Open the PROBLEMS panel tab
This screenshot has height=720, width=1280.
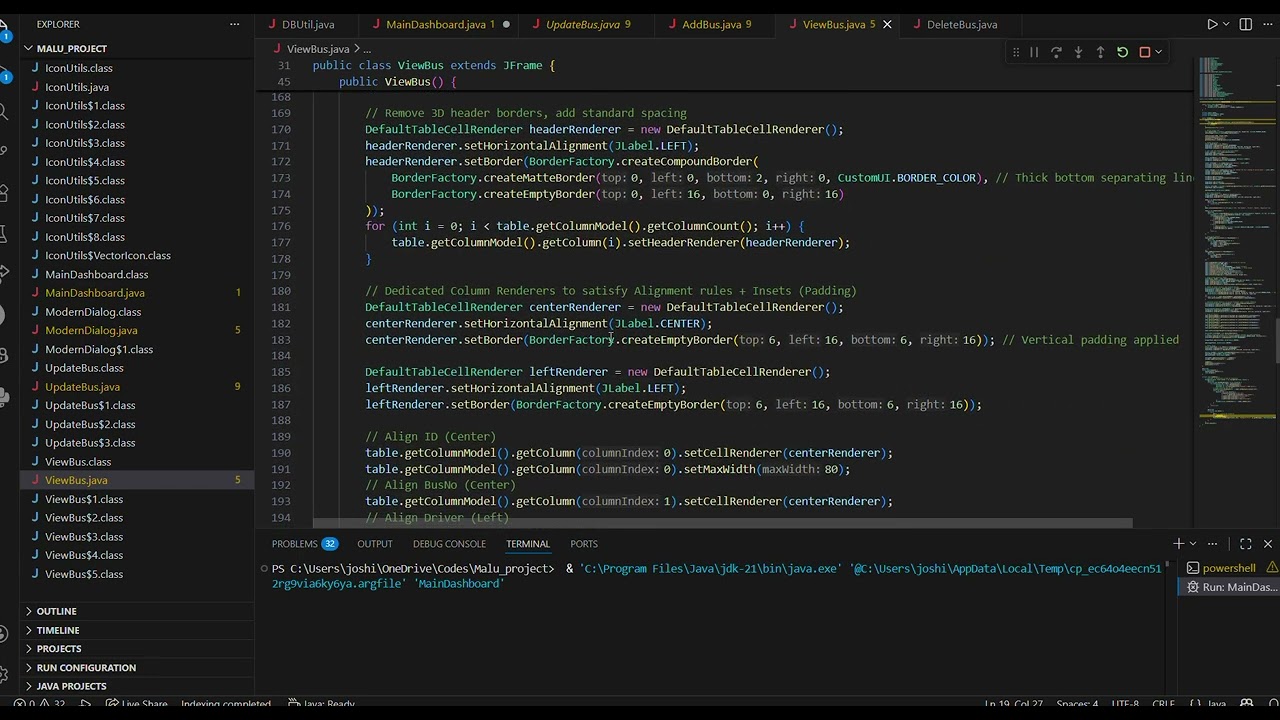pos(294,544)
